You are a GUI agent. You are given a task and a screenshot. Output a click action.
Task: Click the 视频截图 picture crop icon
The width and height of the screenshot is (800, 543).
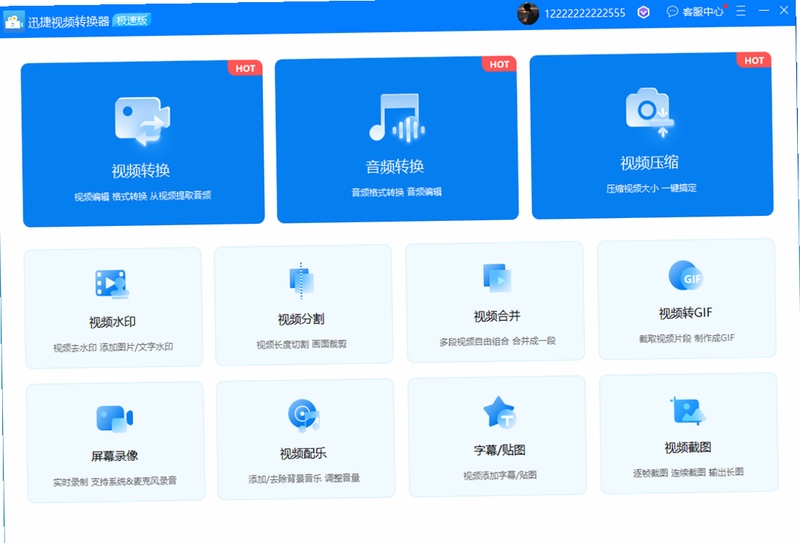[688, 410]
